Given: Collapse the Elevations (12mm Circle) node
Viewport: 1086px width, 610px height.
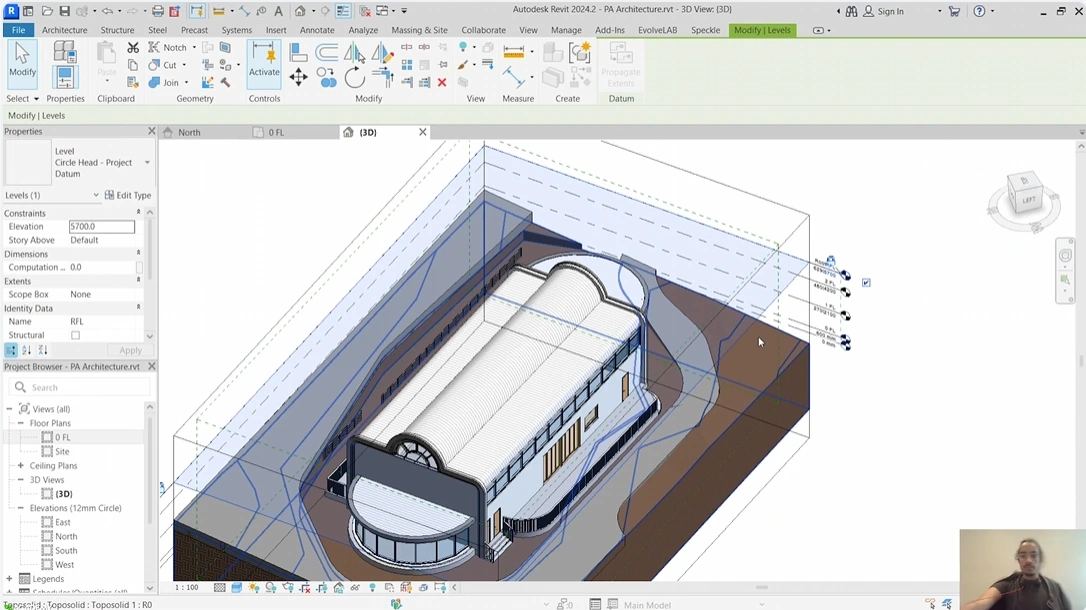Looking at the screenshot, I should (20, 508).
